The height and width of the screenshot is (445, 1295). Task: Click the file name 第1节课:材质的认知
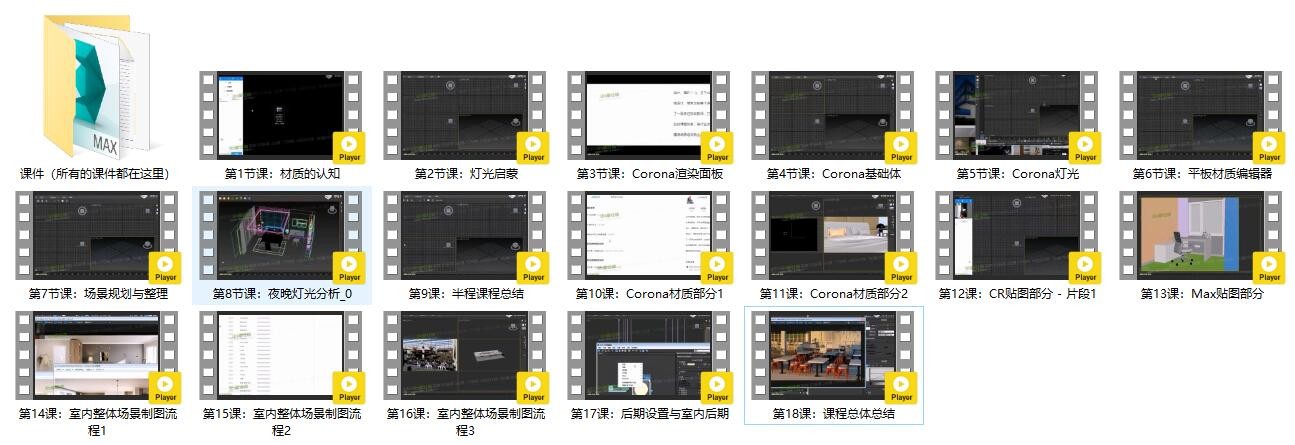click(281, 174)
